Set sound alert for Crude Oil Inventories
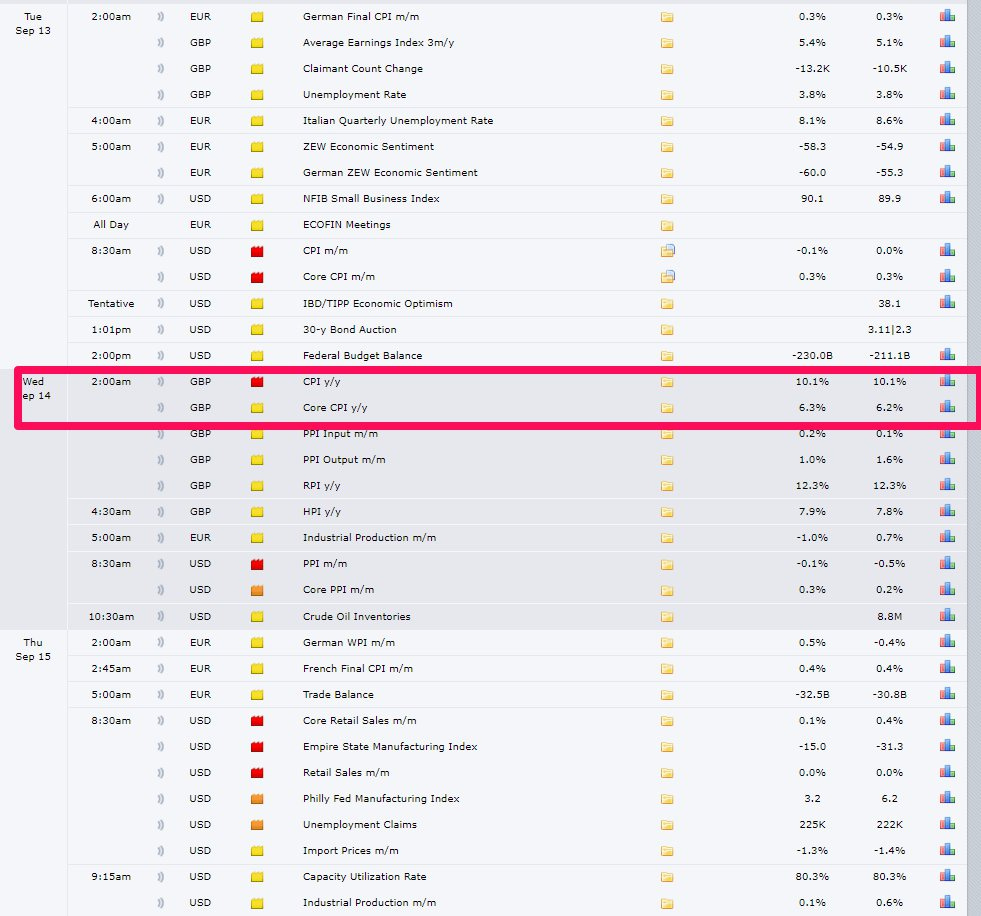The image size is (981, 916). [x=161, y=616]
